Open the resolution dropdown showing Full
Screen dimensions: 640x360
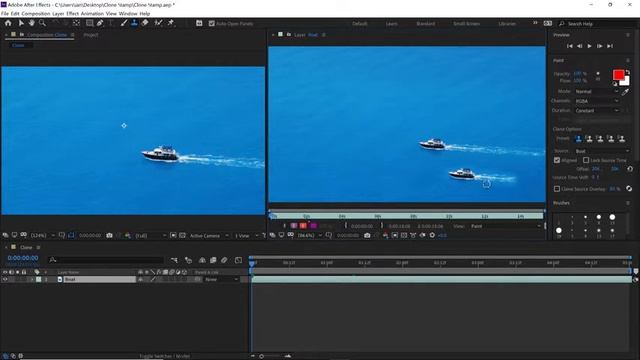click(x=150, y=236)
